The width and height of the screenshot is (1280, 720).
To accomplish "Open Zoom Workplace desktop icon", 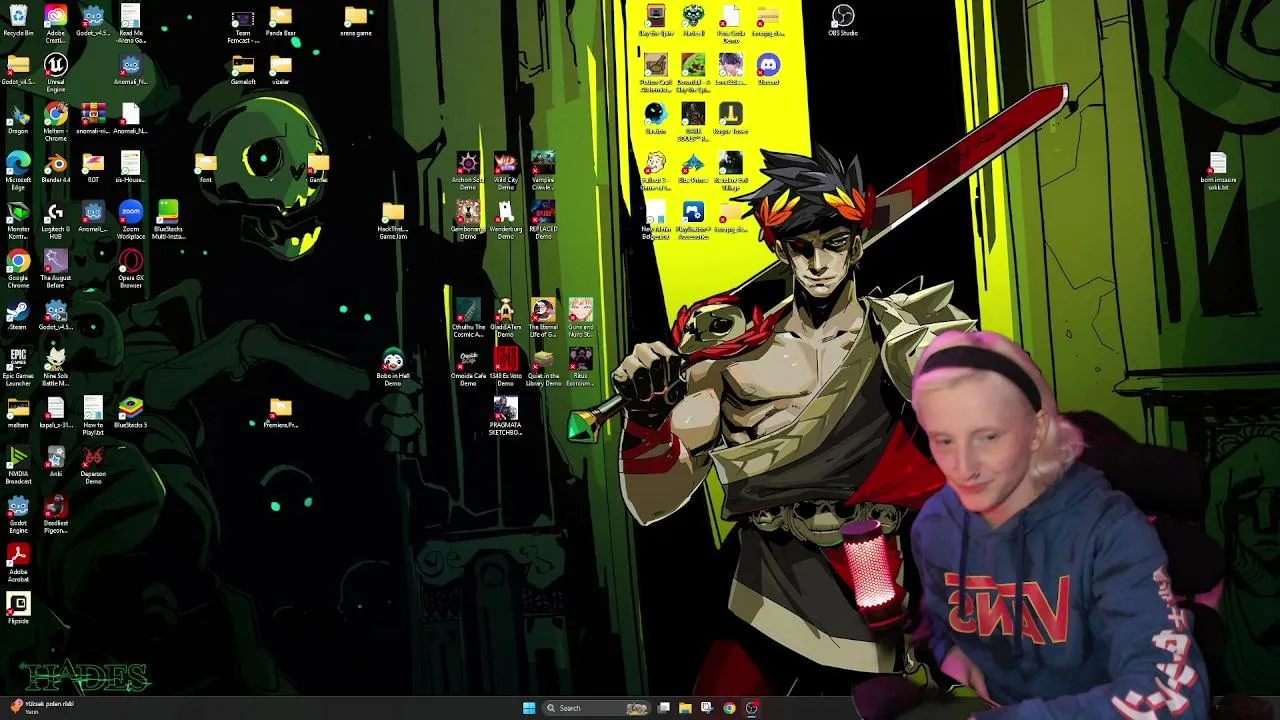I will [131, 219].
